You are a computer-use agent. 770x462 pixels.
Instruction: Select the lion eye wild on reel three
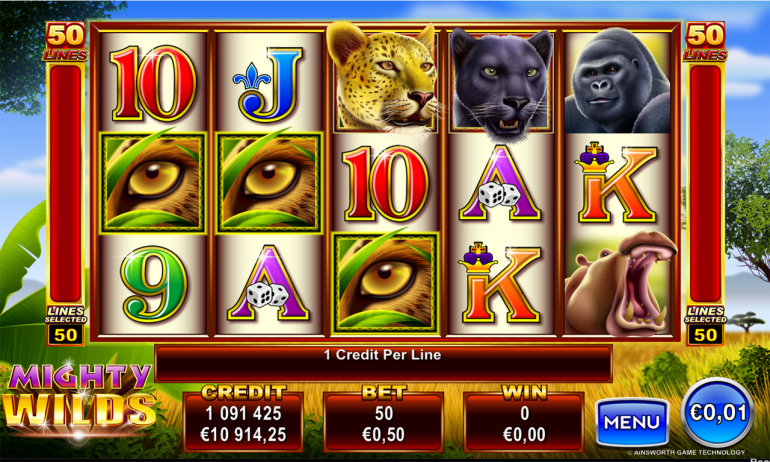(385, 283)
